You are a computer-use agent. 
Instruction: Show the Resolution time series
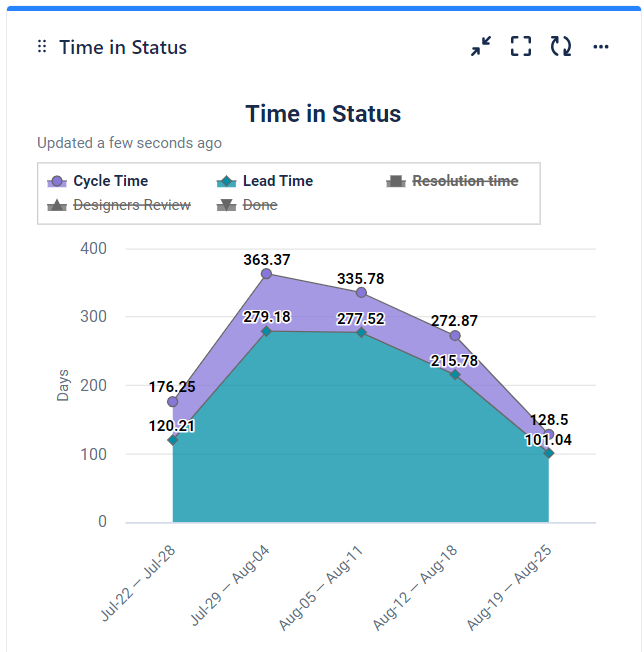tap(453, 181)
